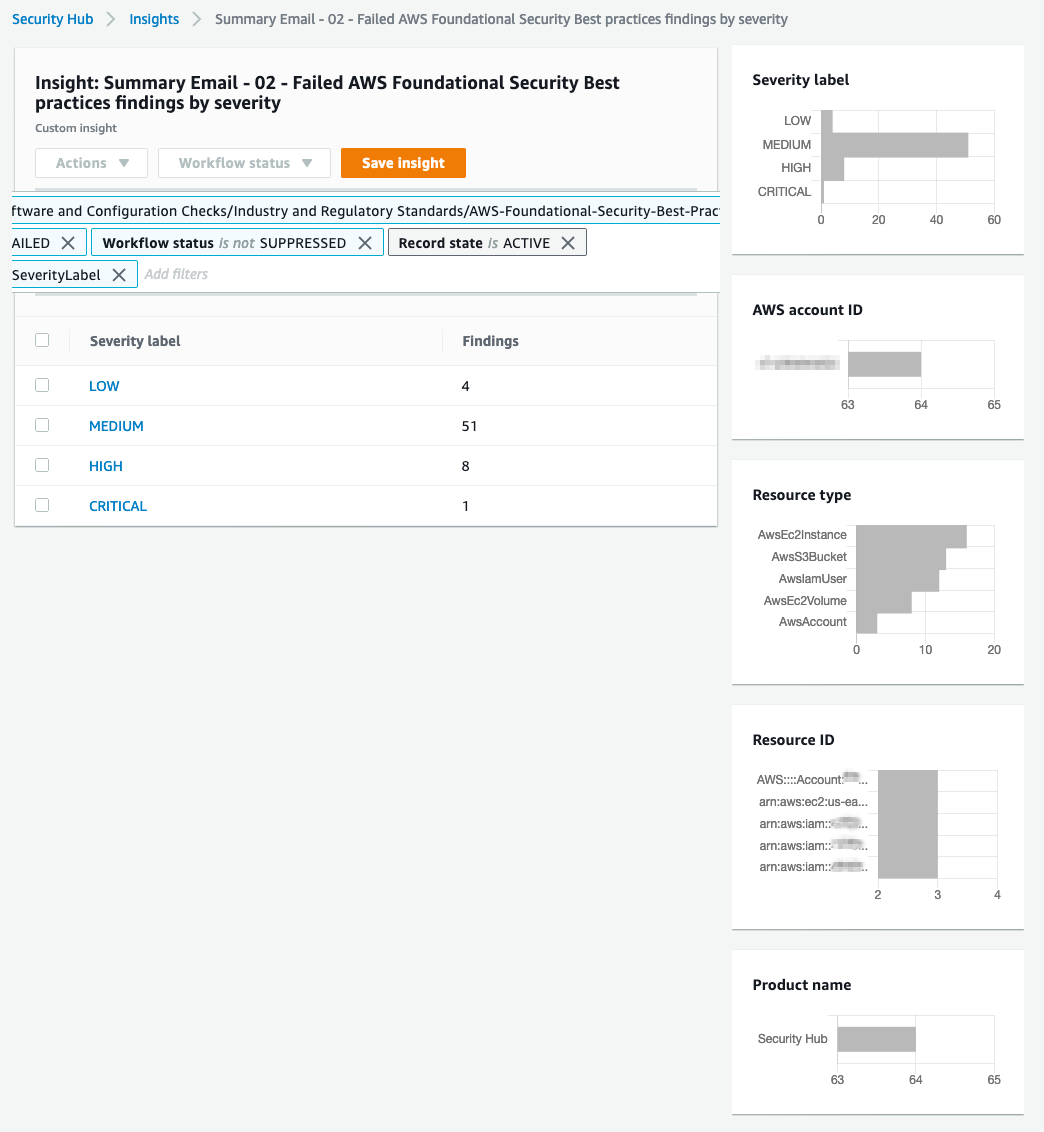Screen dimensions: 1044x1132
Task: Click the AwsEc2Instance bar in Resource type chart
Action: (910, 535)
